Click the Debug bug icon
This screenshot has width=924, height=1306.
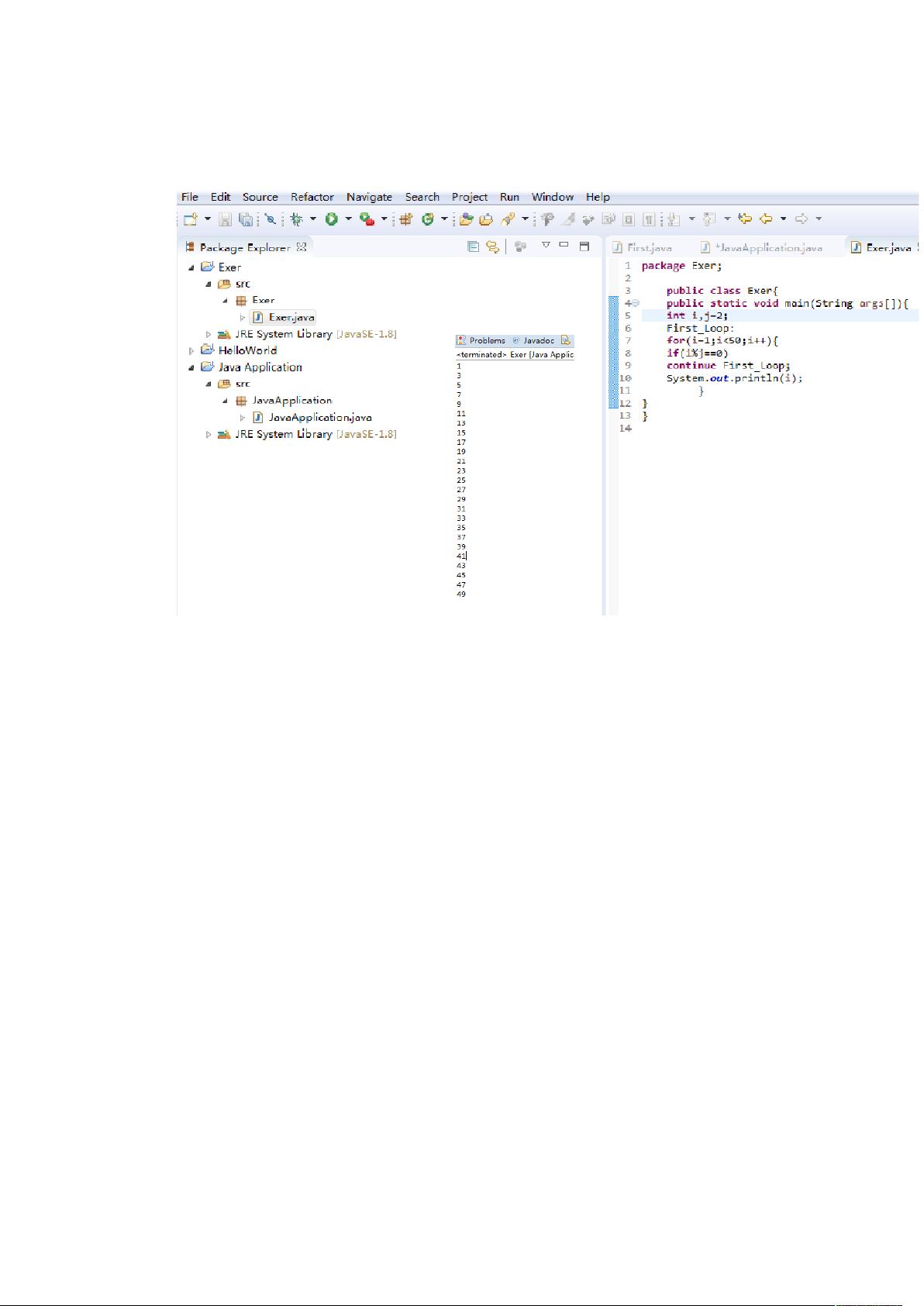click(x=296, y=219)
